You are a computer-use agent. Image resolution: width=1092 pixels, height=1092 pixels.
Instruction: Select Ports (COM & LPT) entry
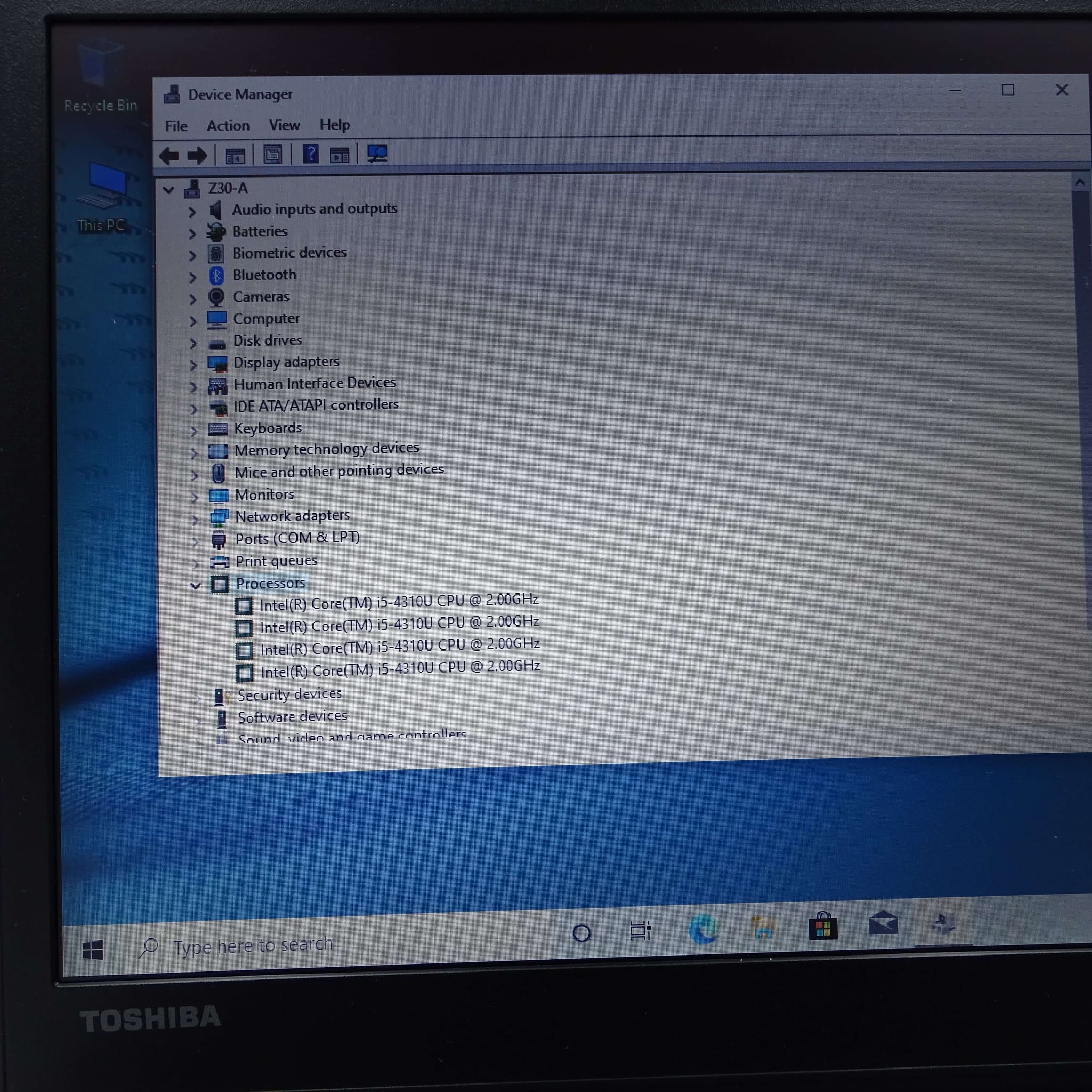click(x=298, y=537)
